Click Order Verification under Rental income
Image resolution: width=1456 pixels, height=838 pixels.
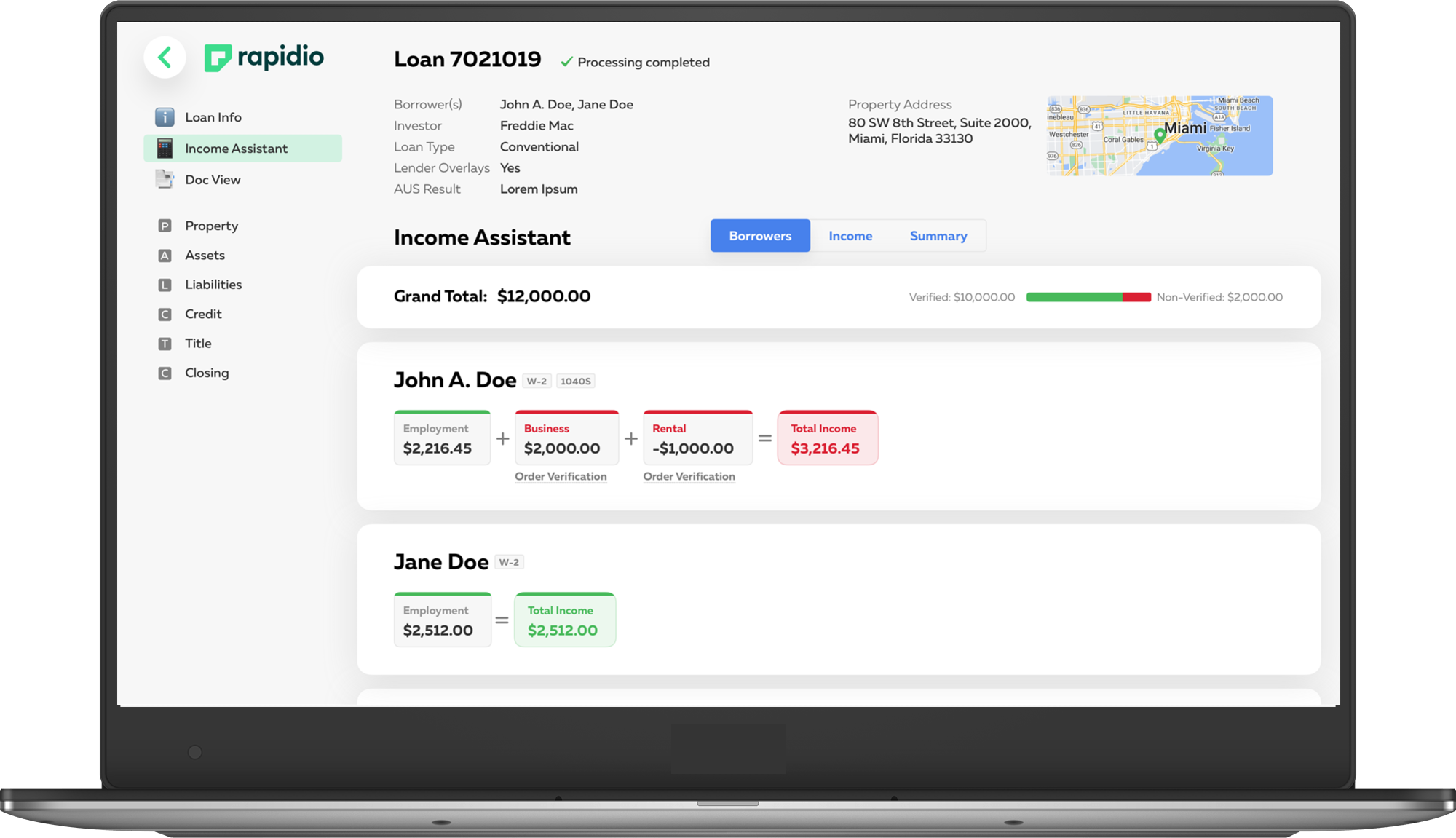(689, 476)
